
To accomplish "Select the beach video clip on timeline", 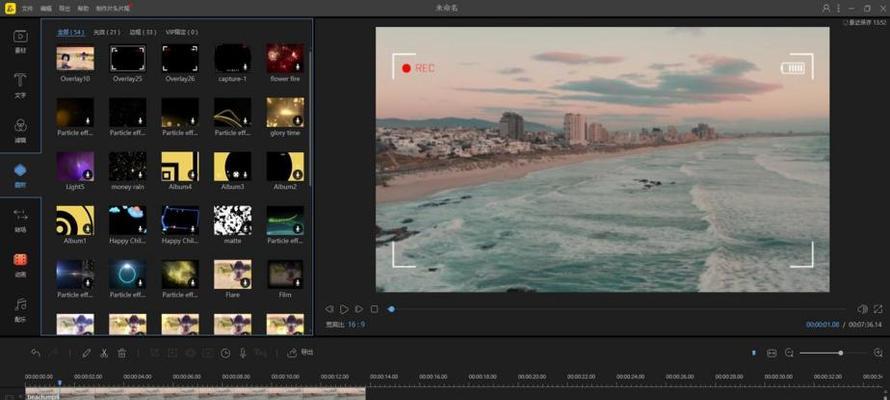I will [x=195, y=393].
